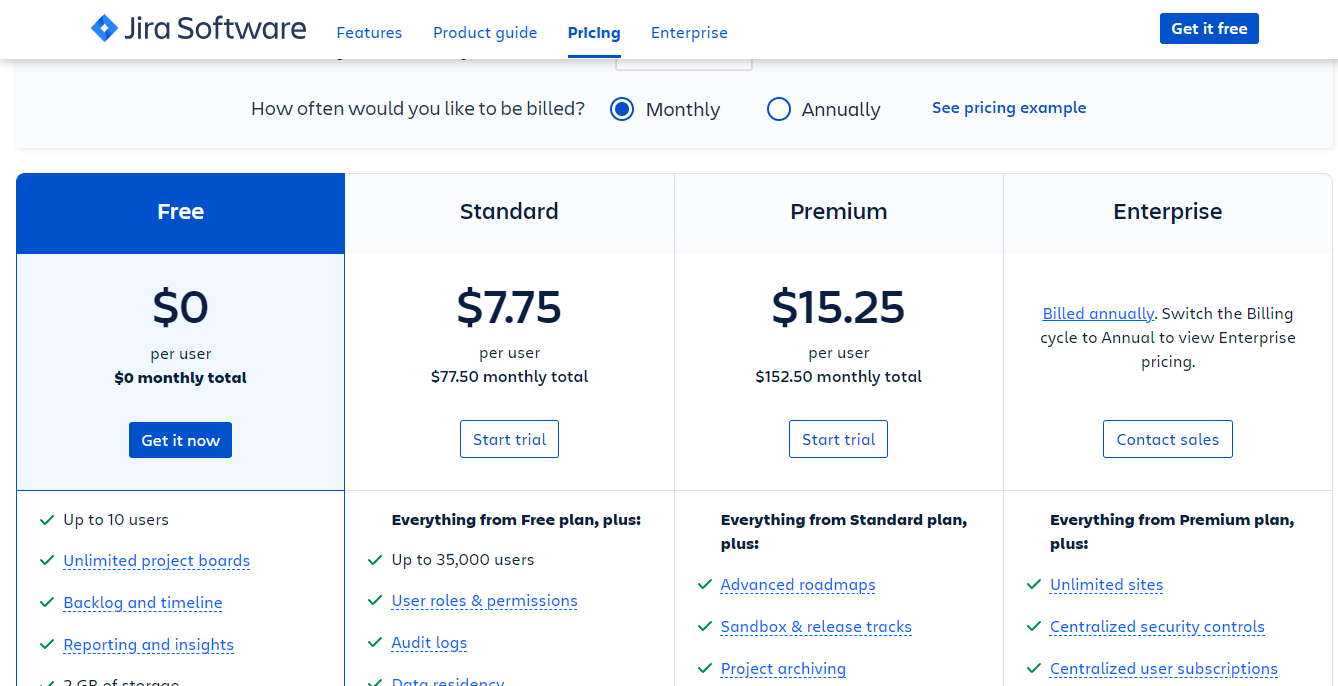This screenshot has height=686, width=1338.
Task: Select the Annually billing radio button
Action: (779, 109)
